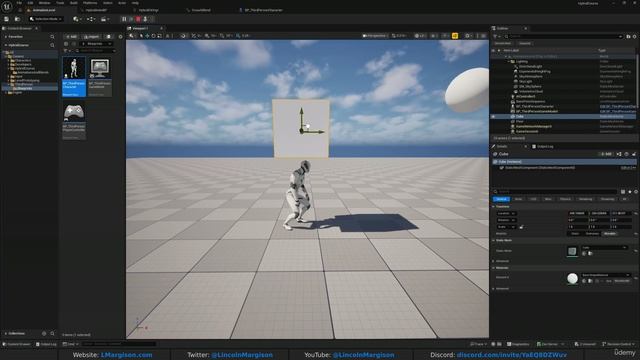Open the Selection Mode dropdown
This screenshot has height=360, width=640.
(x=46, y=19)
